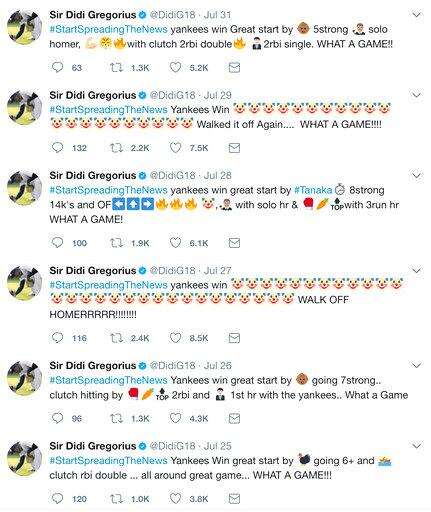Expand the Jul 28 tweet options chevron

pyautogui.click(x=416, y=175)
